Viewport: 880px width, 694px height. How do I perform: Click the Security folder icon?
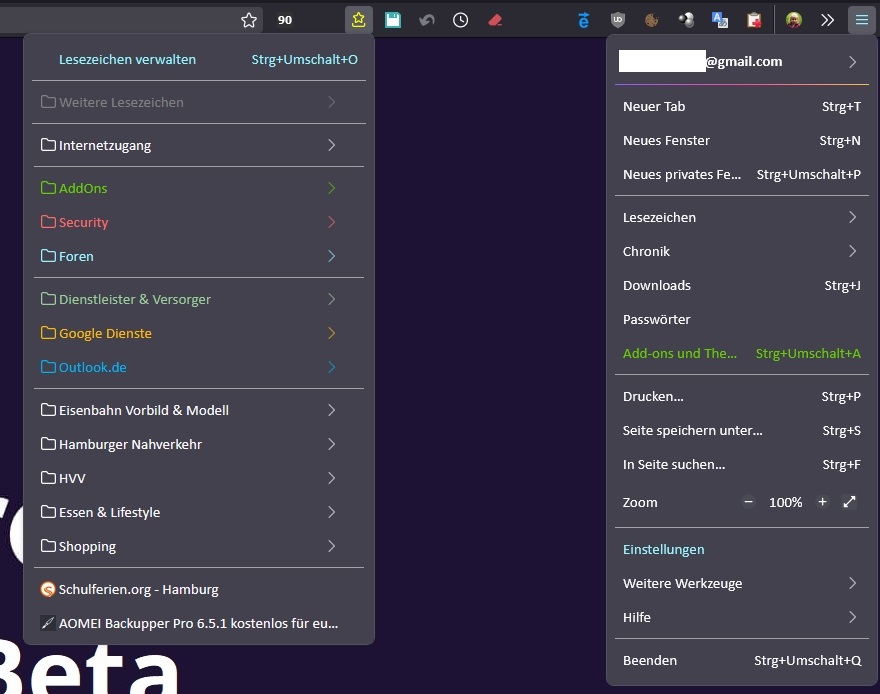click(x=48, y=222)
